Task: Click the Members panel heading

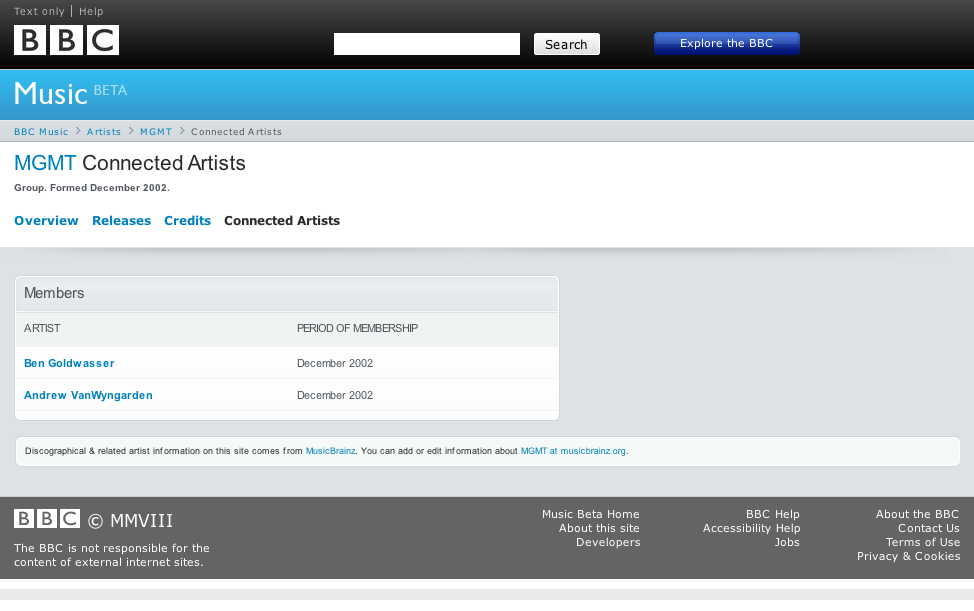Action: 54,293
